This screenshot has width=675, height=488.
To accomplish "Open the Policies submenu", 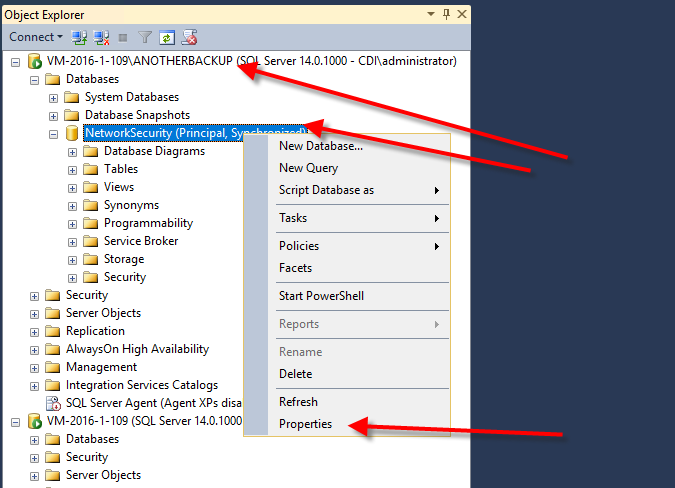I will pyautogui.click(x=359, y=246).
